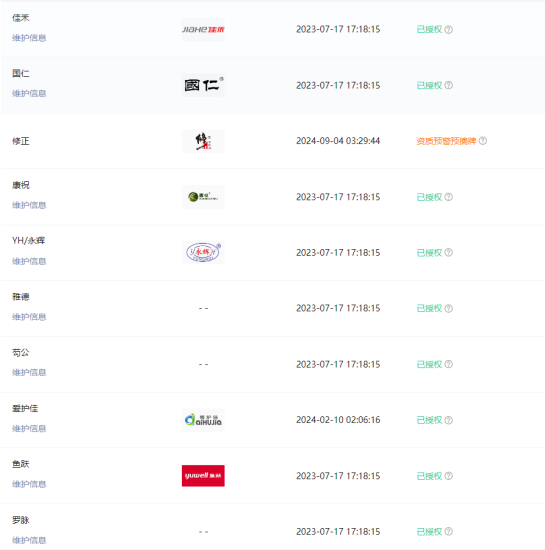Open 维护信息 link under YH/永辉

coord(29,261)
